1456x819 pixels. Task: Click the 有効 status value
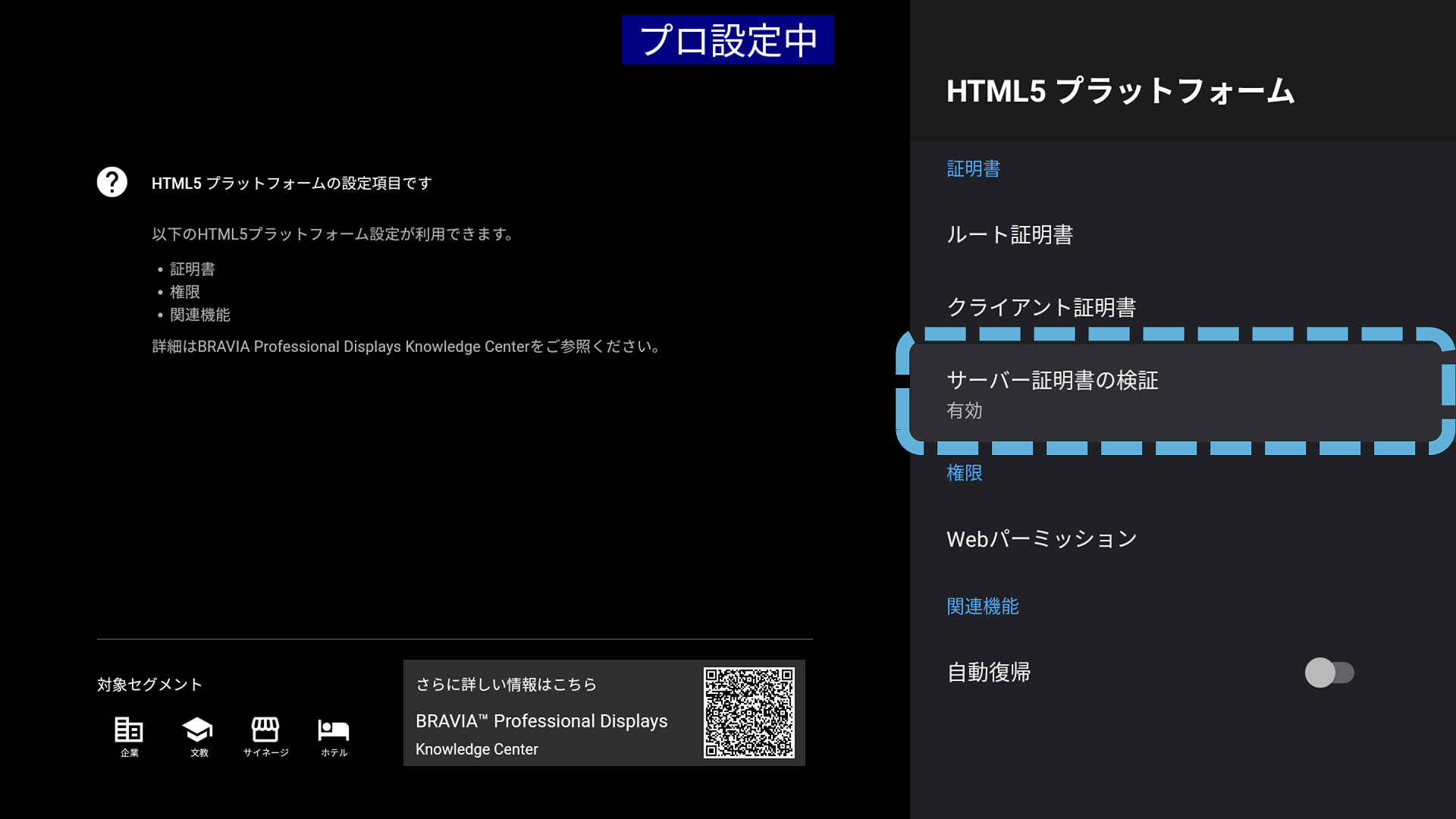click(964, 411)
